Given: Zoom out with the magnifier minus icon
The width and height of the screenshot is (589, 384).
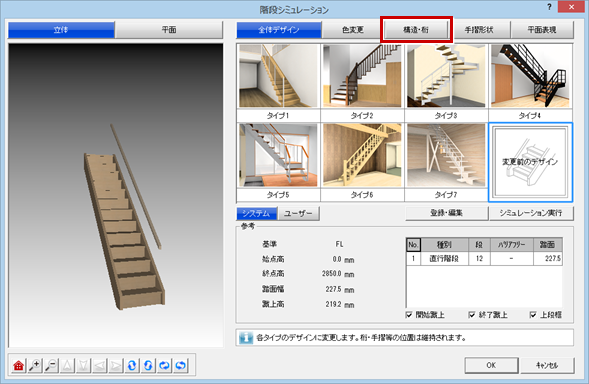Looking at the screenshot, I should [51, 365].
